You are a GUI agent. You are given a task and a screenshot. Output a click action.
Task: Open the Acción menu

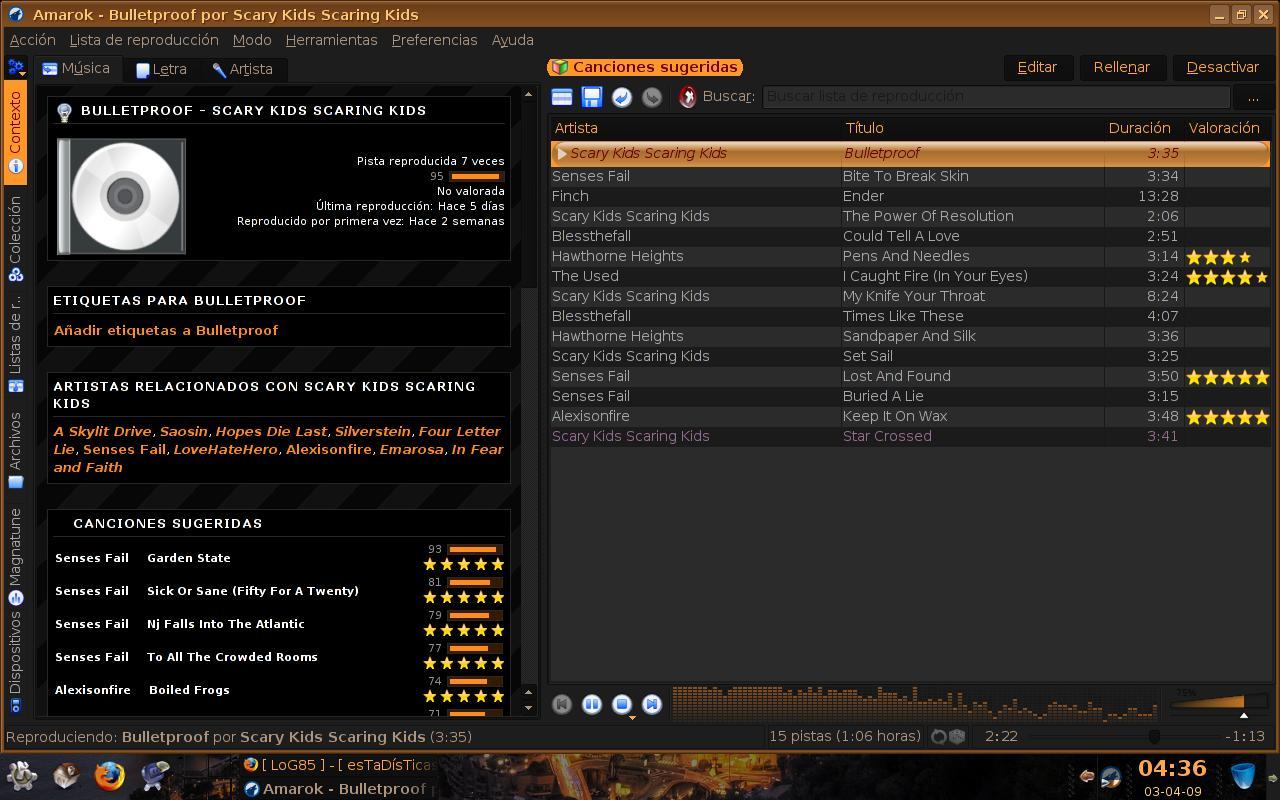pyautogui.click(x=33, y=40)
